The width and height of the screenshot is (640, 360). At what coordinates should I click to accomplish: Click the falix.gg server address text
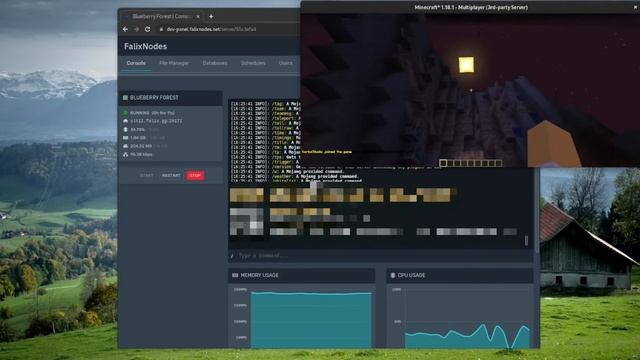pos(156,121)
